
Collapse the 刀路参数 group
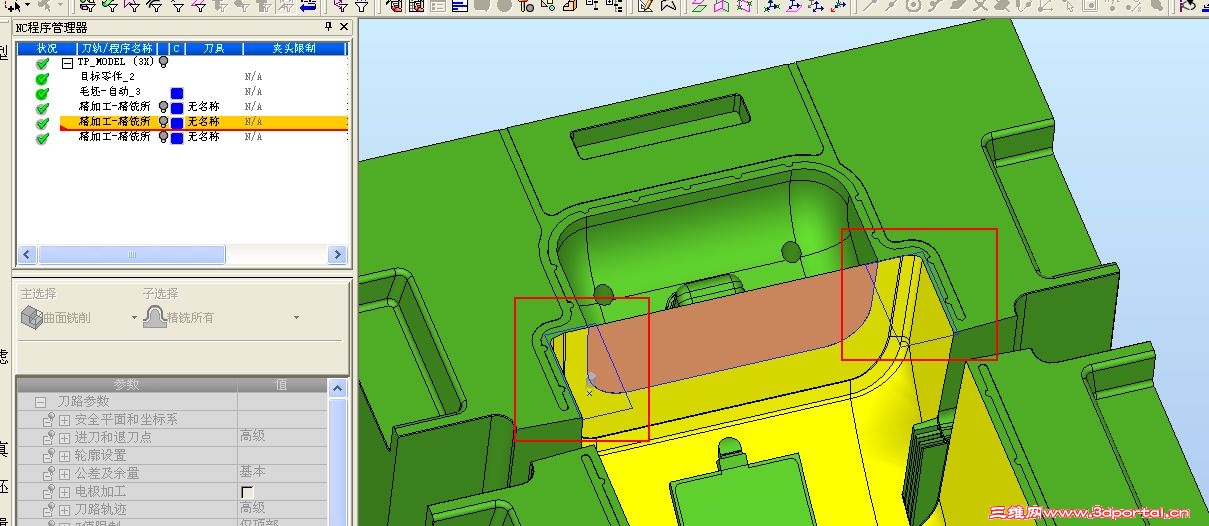40,401
